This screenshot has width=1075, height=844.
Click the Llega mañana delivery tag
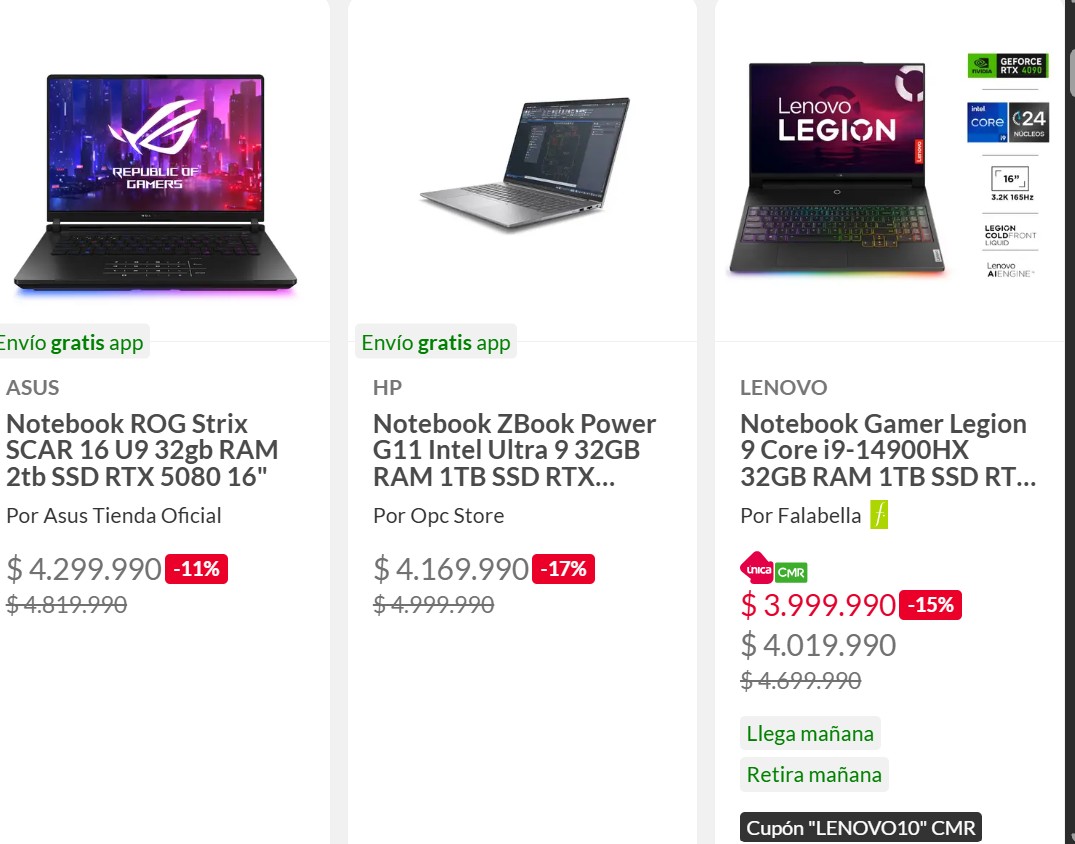coord(810,733)
